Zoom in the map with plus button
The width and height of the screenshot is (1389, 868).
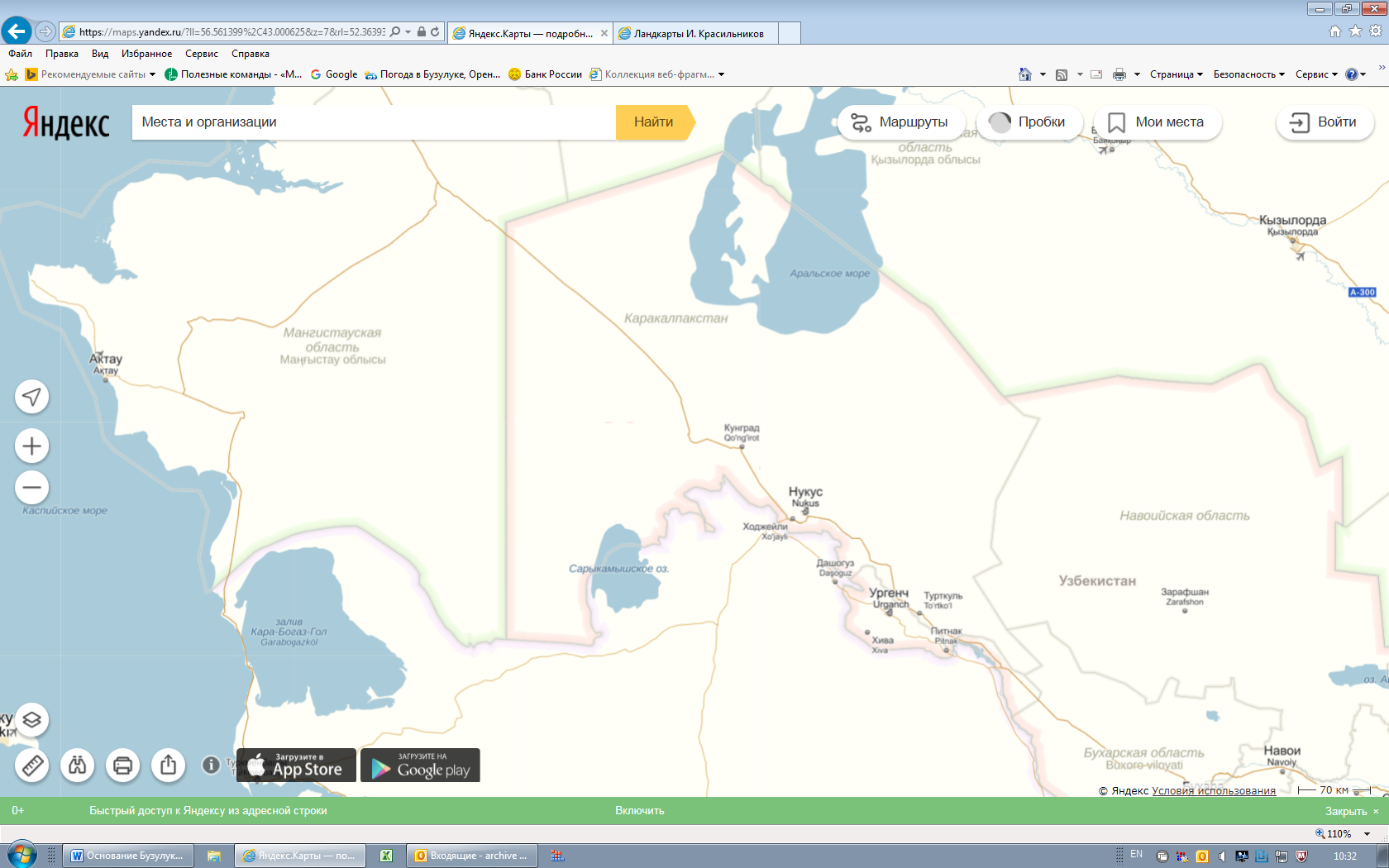tap(32, 446)
